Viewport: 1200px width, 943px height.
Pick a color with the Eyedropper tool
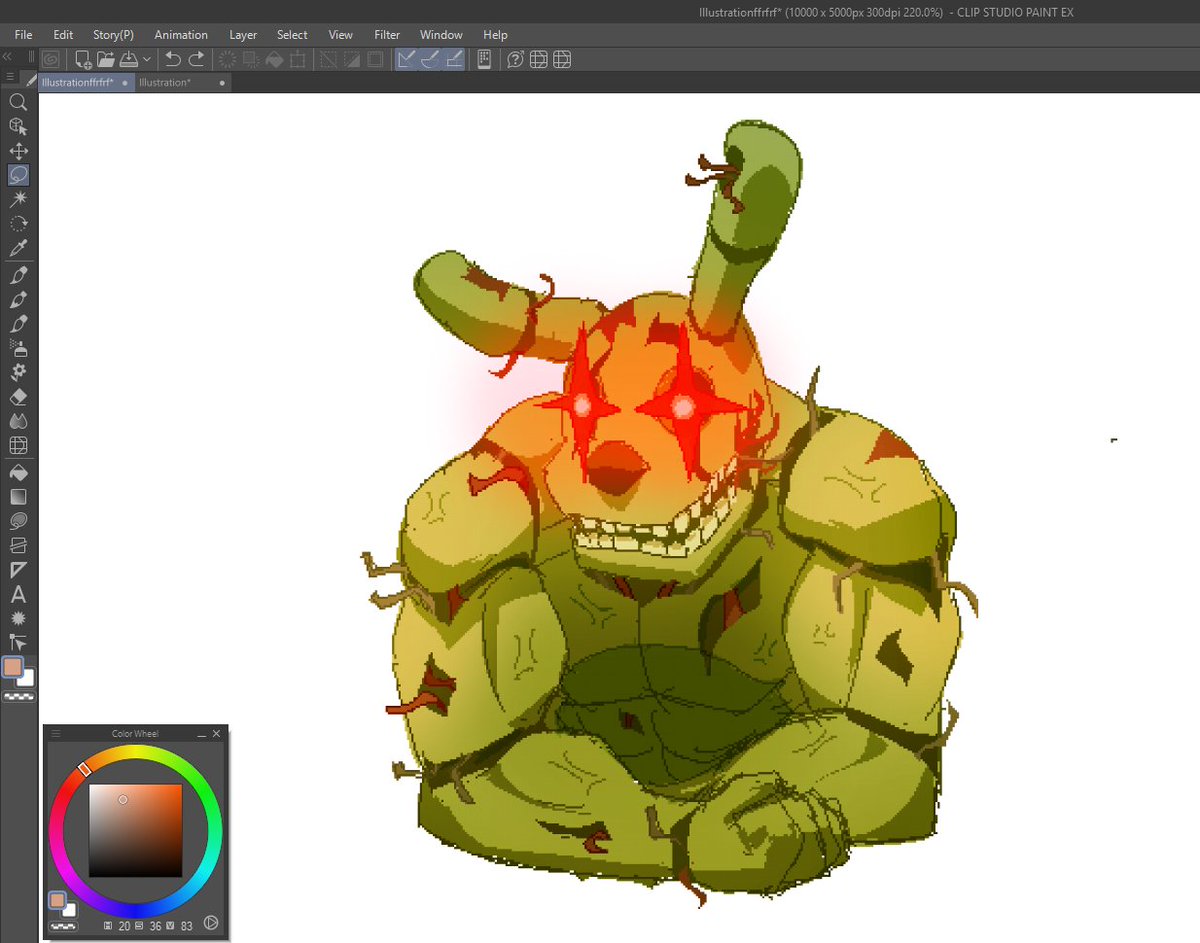pos(18,247)
